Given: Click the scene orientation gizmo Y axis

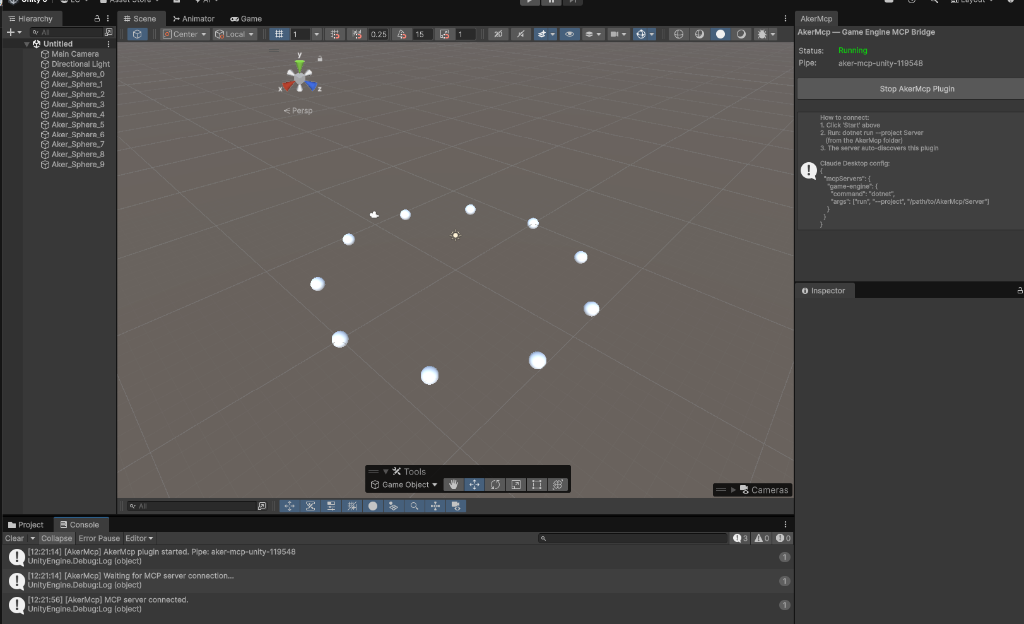Looking at the screenshot, I should pos(300,63).
